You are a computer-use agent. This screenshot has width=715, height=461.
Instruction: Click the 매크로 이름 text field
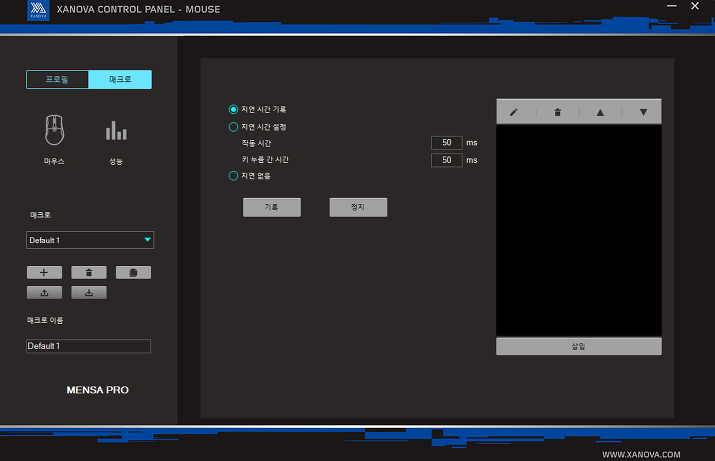pyautogui.click(x=88, y=346)
